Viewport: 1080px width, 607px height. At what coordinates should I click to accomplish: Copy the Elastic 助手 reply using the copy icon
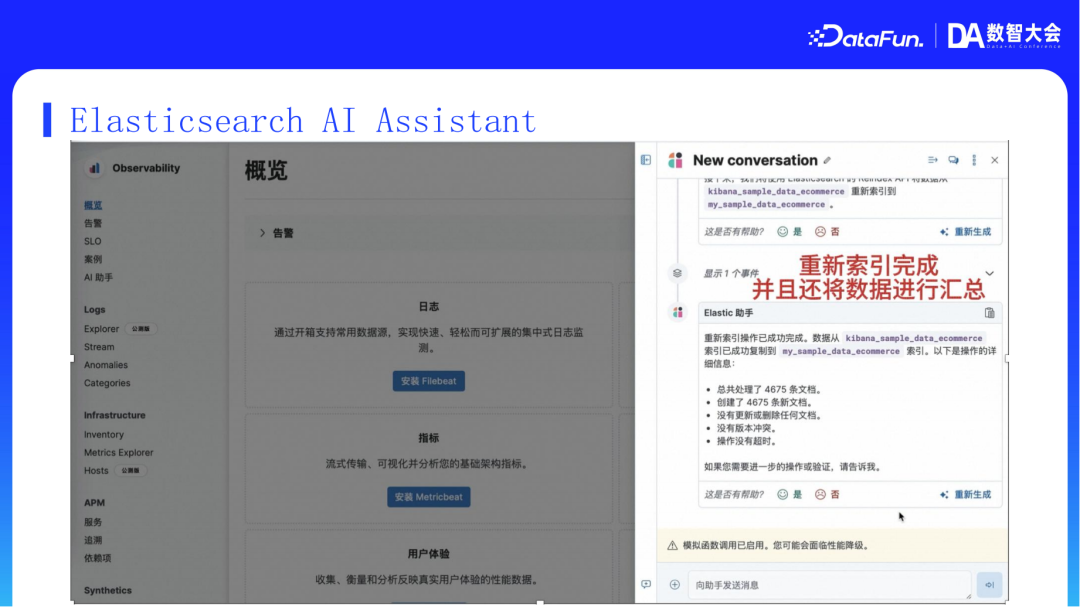click(x=989, y=312)
